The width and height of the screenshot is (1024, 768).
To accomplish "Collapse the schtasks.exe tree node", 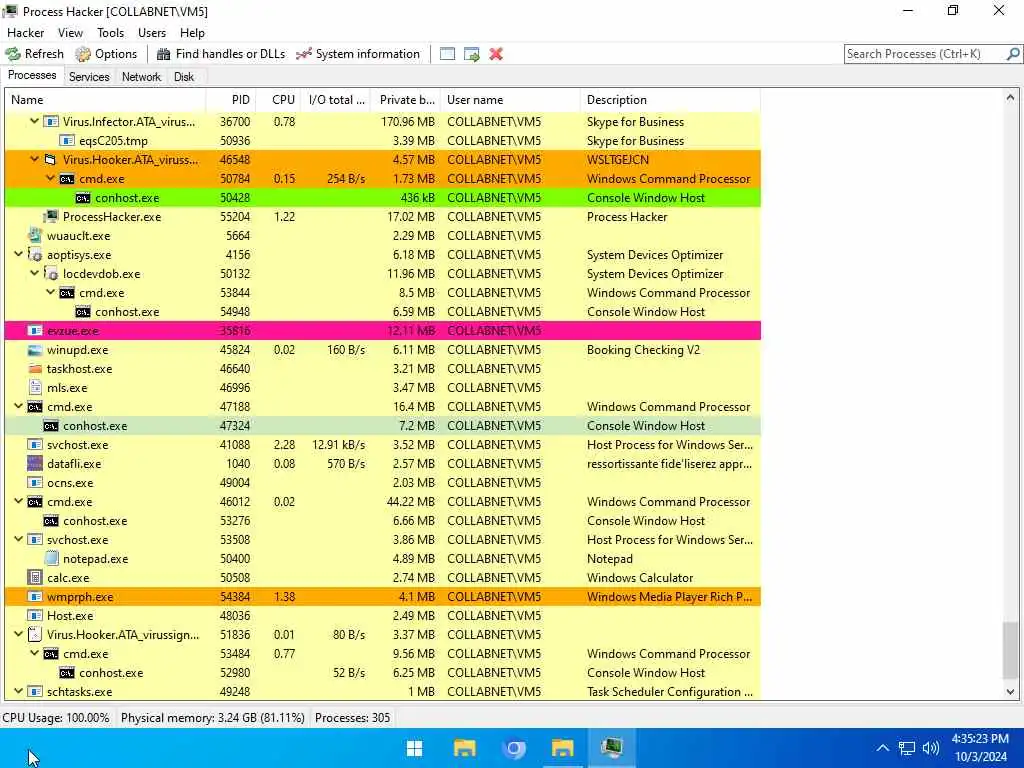I will (x=18, y=691).
